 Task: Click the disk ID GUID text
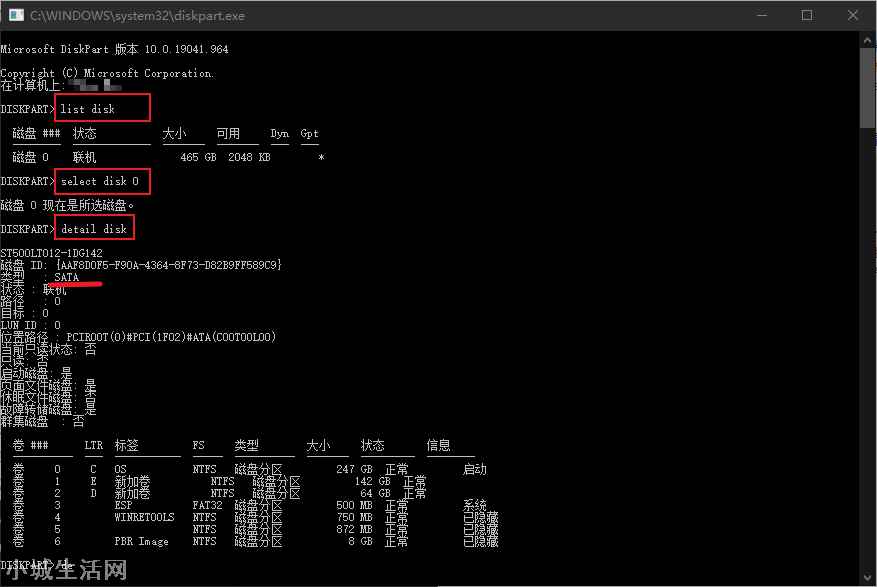coord(169,264)
